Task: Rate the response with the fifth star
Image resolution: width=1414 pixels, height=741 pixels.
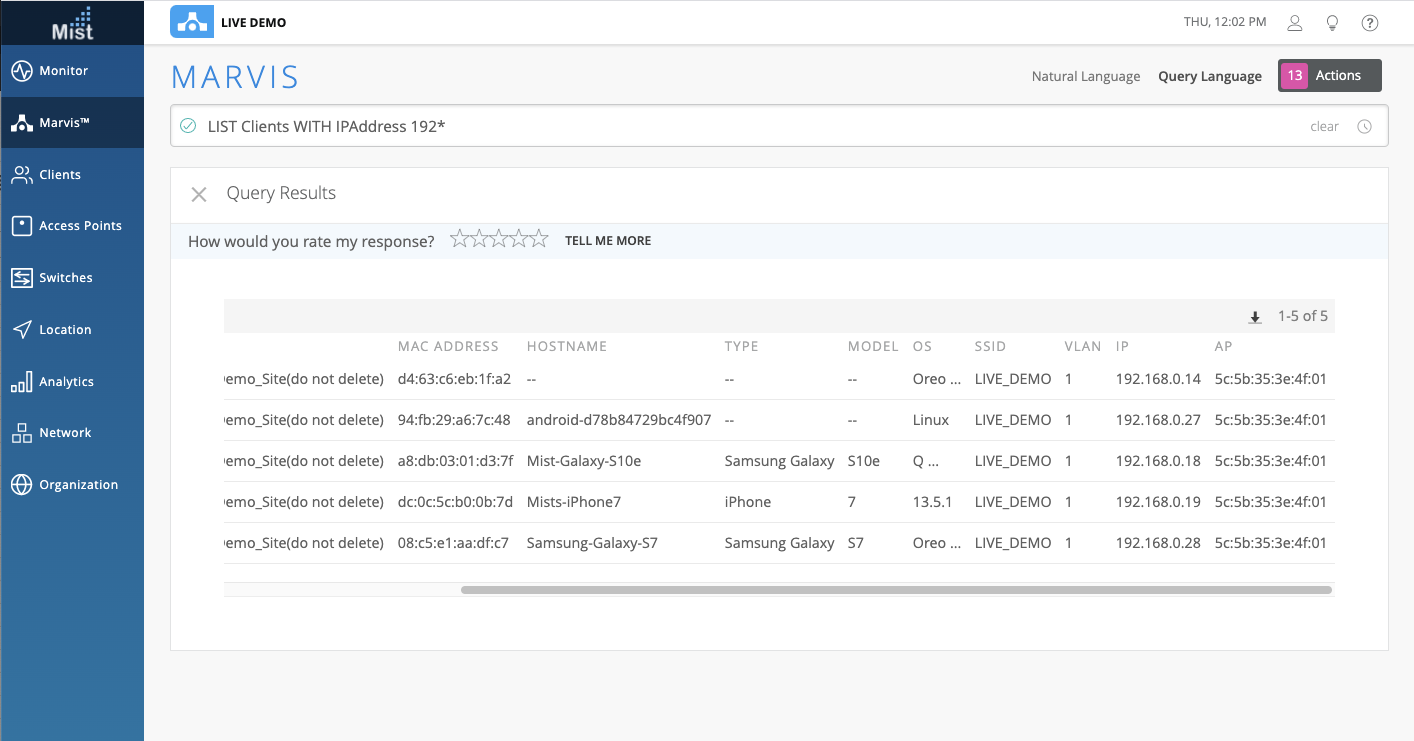Action: click(x=539, y=239)
